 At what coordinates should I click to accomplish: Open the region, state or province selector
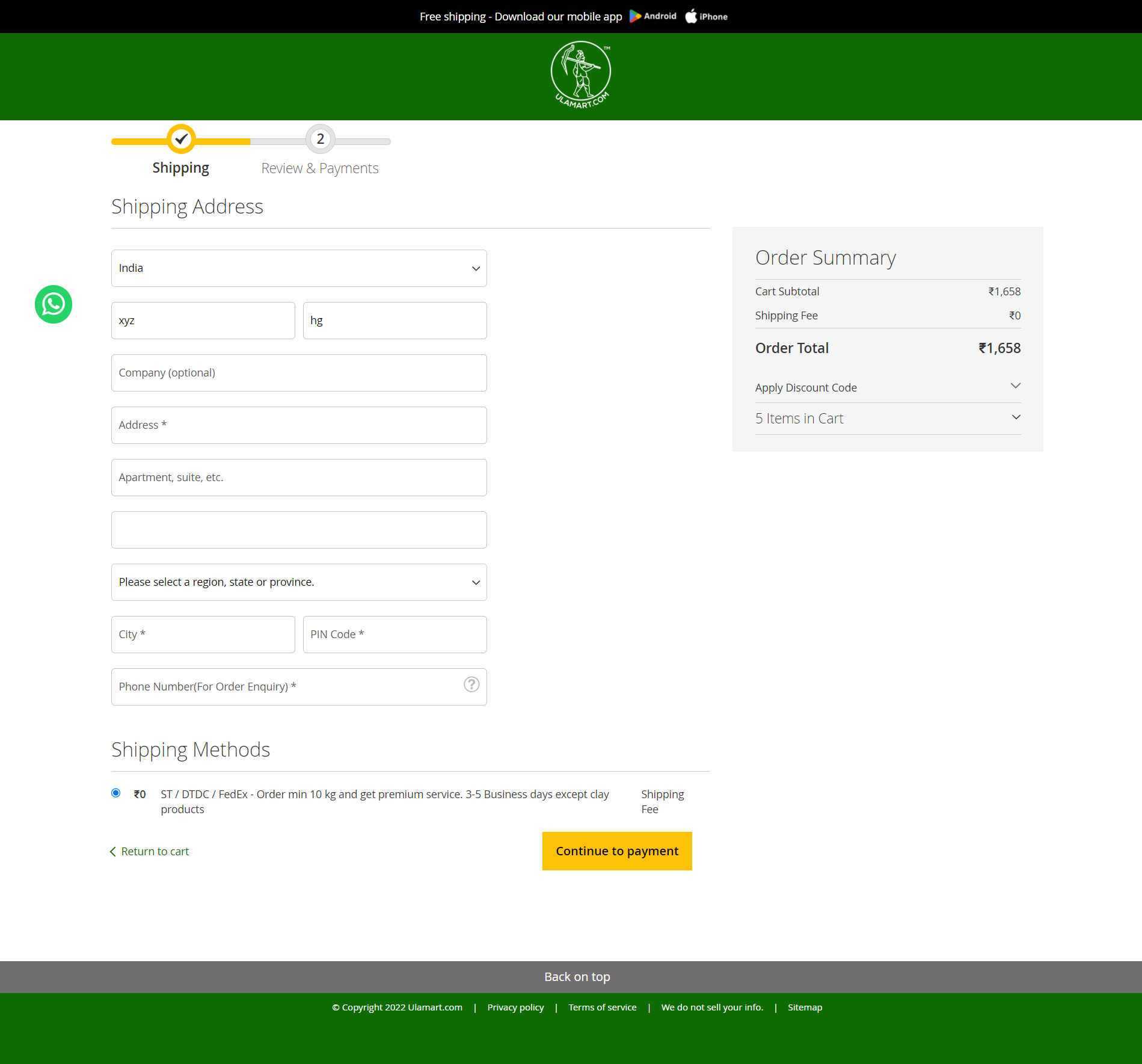[x=299, y=582]
